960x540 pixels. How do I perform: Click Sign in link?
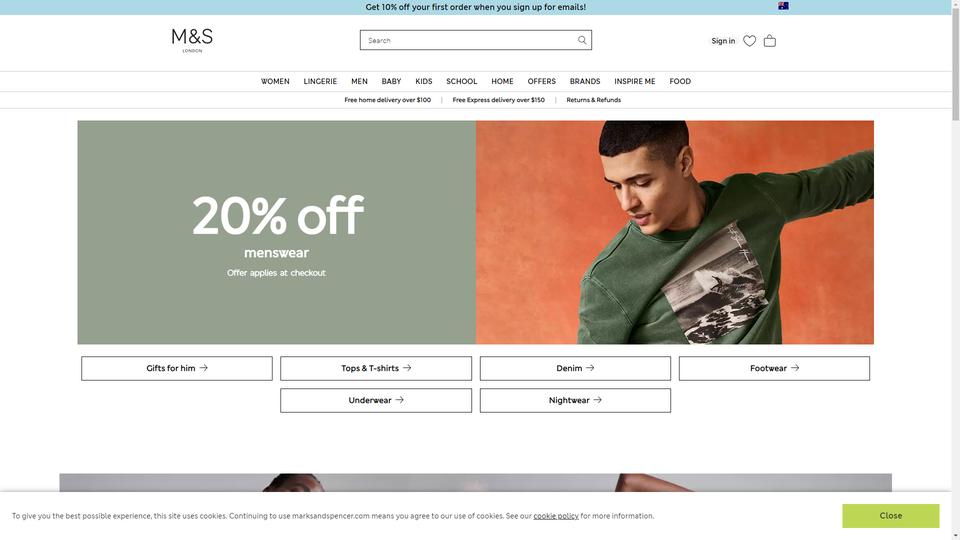click(x=723, y=41)
